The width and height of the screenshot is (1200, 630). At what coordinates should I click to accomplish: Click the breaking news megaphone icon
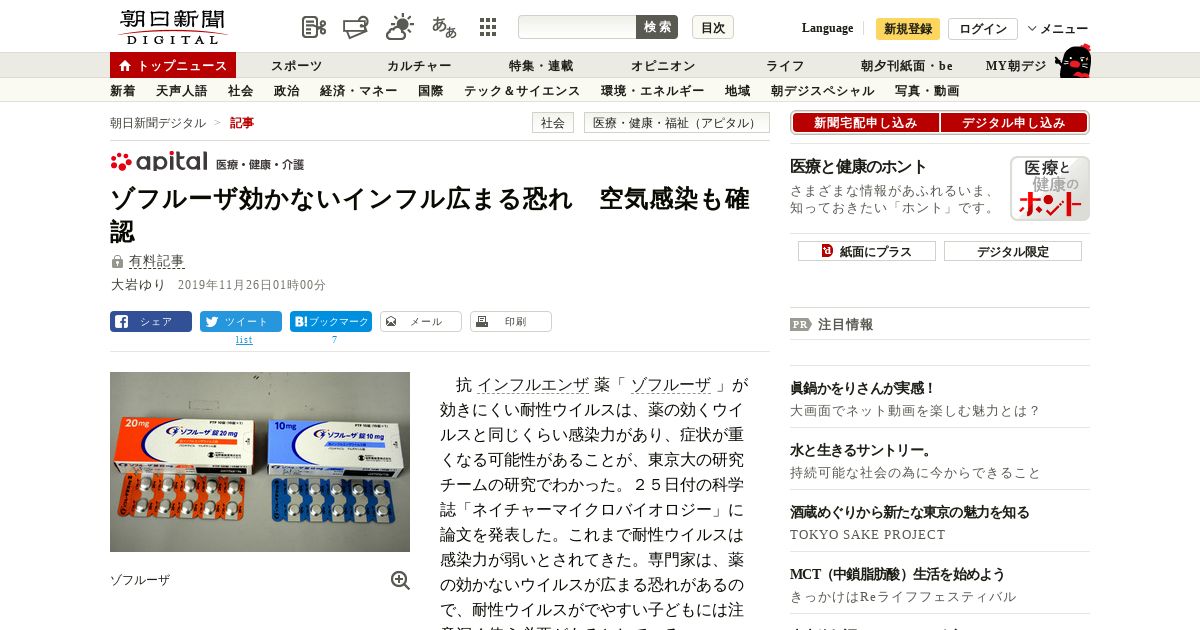click(356, 27)
